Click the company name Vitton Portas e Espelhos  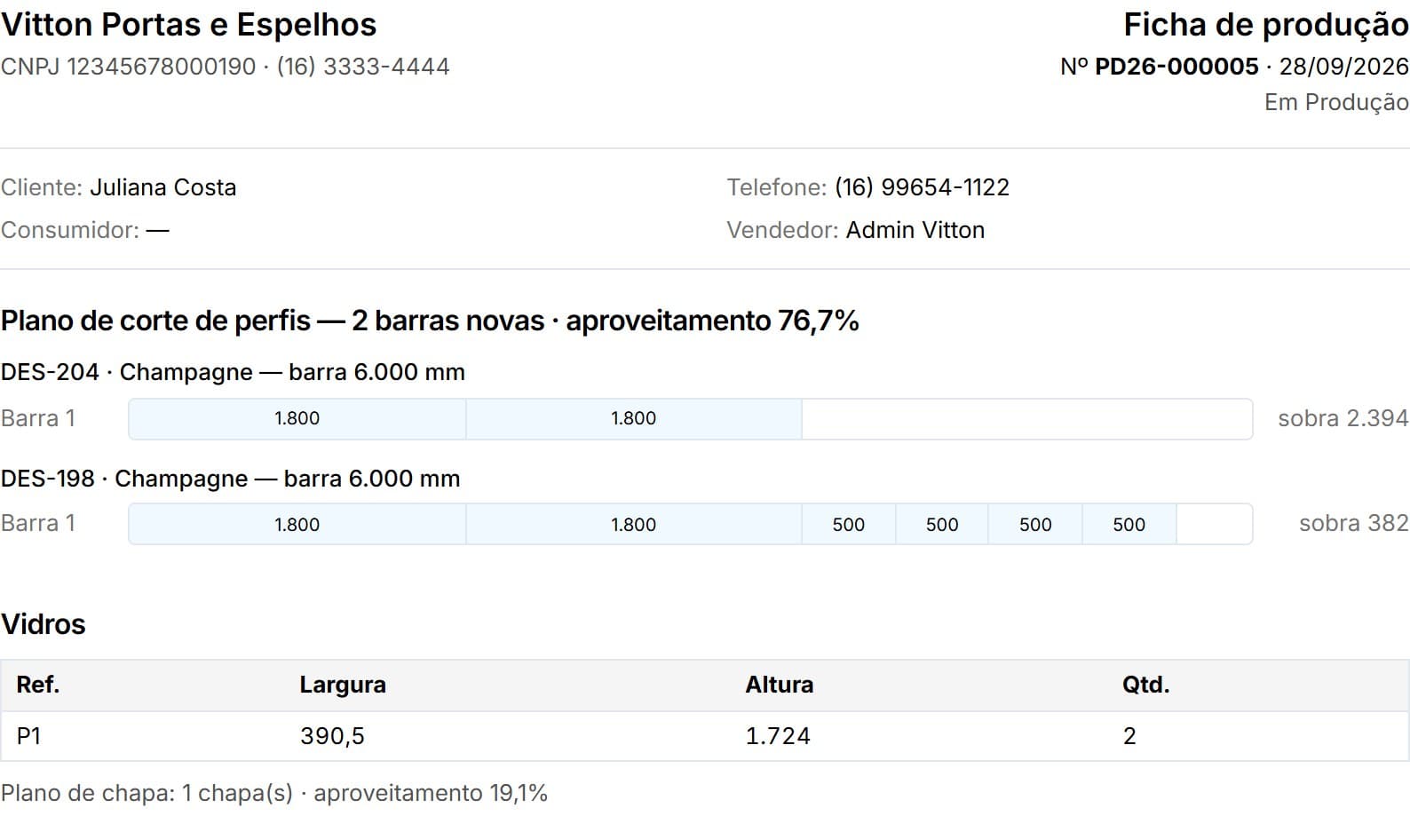[x=188, y=25]
